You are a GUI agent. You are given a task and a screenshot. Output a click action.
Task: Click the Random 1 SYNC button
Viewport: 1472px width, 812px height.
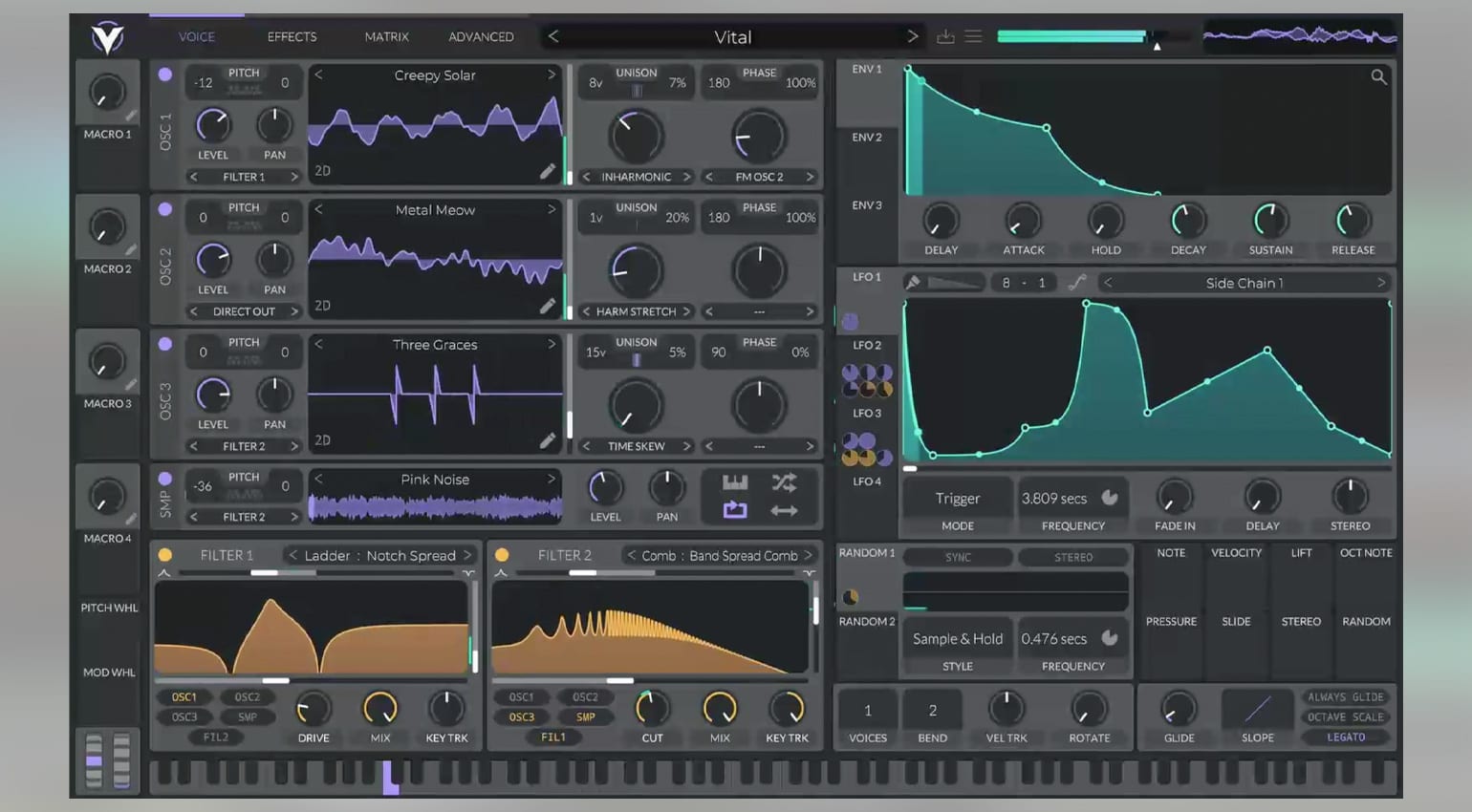958,557
